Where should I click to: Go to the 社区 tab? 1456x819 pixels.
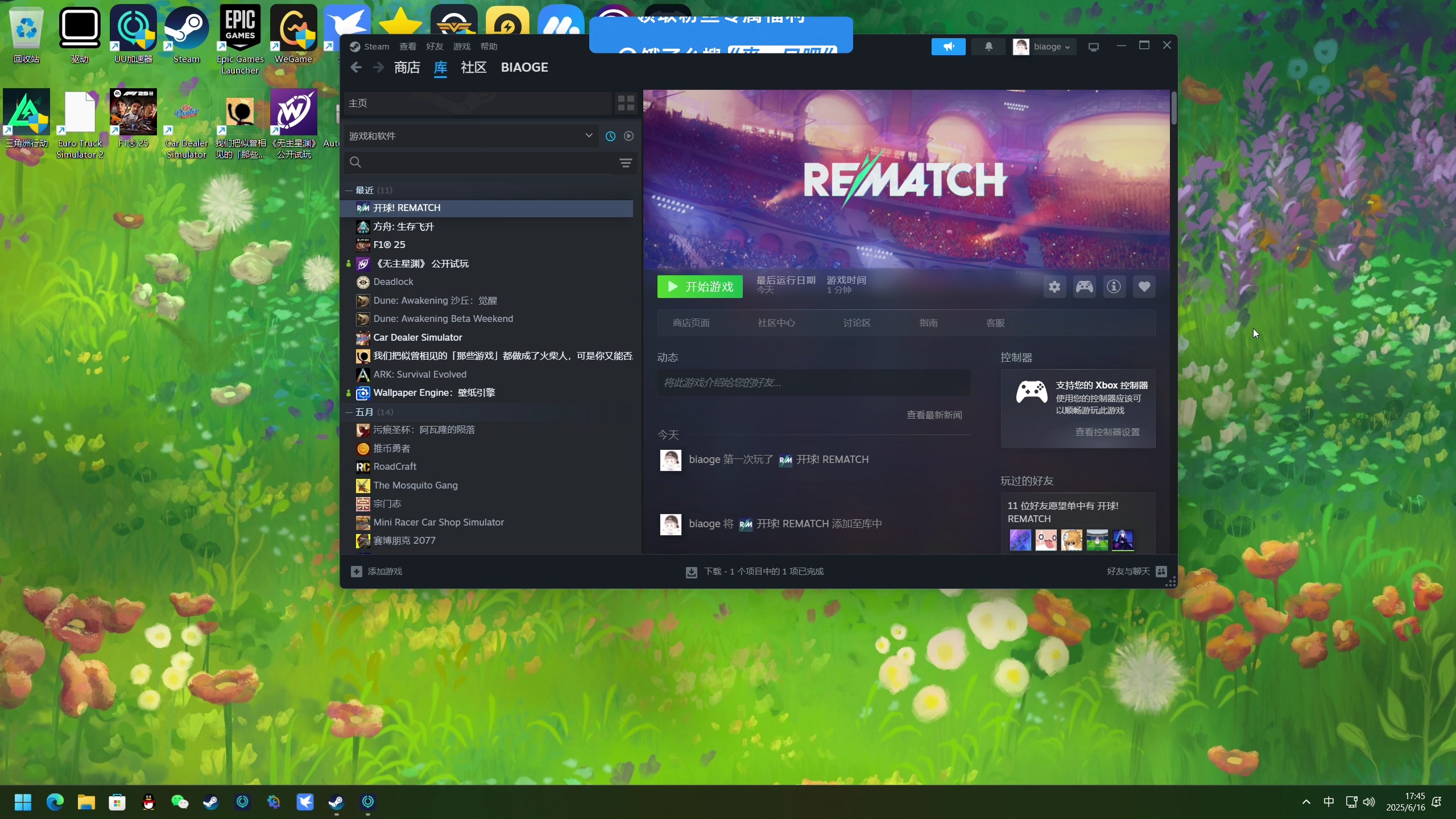[474, 68]
